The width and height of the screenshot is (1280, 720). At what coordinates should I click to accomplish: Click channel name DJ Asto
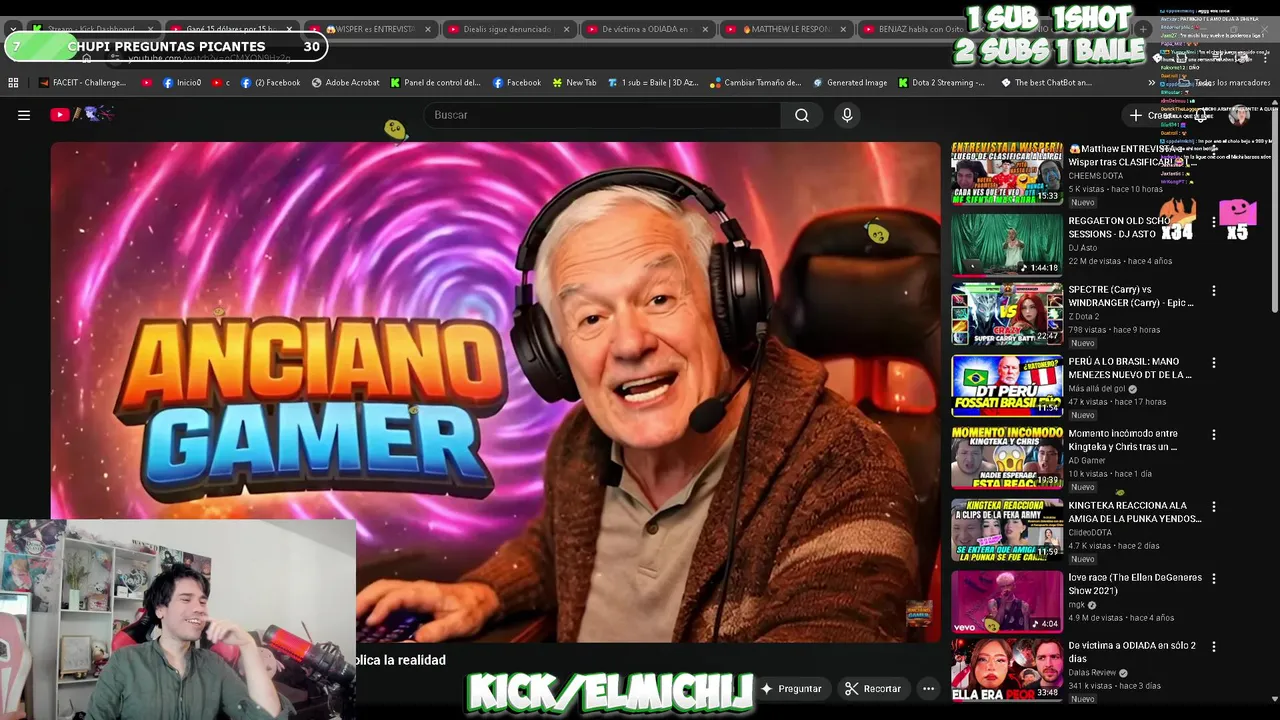[x=1083, y=248]
